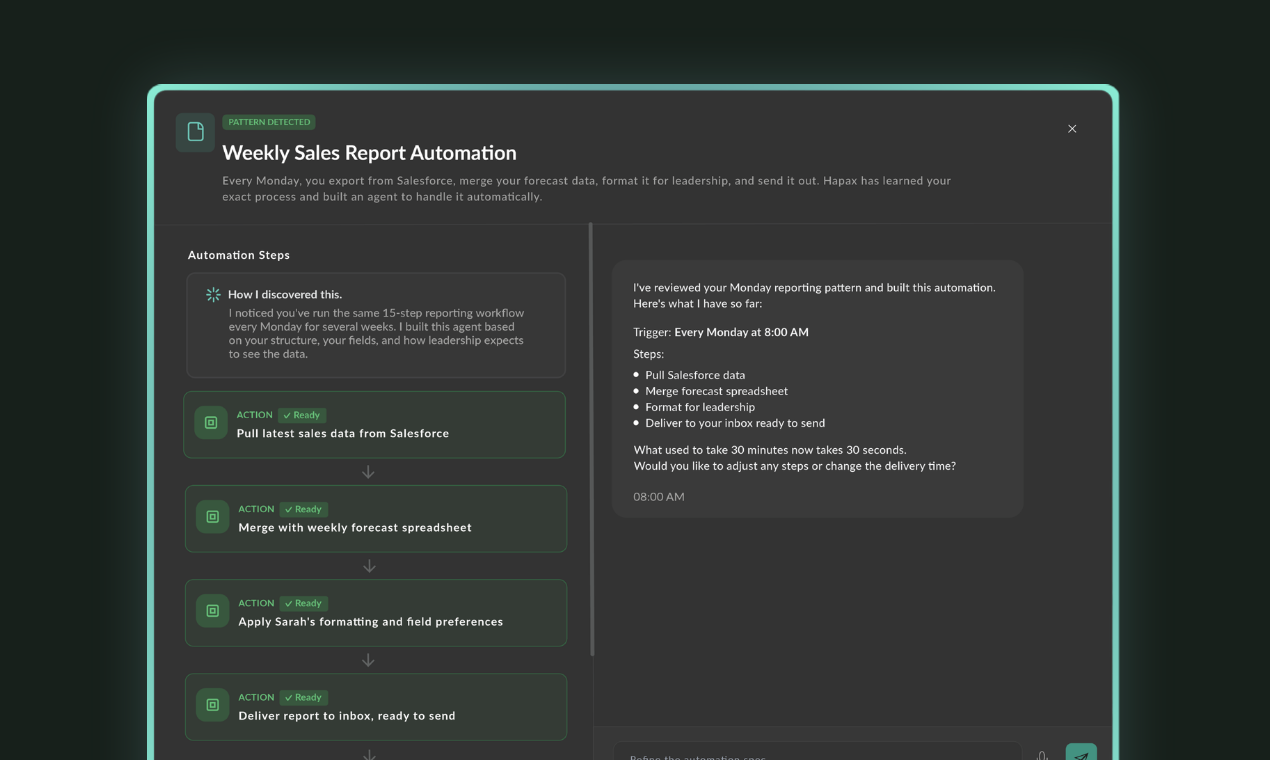Expand arrow beneath formatting preferences step

tap(368, 660)
